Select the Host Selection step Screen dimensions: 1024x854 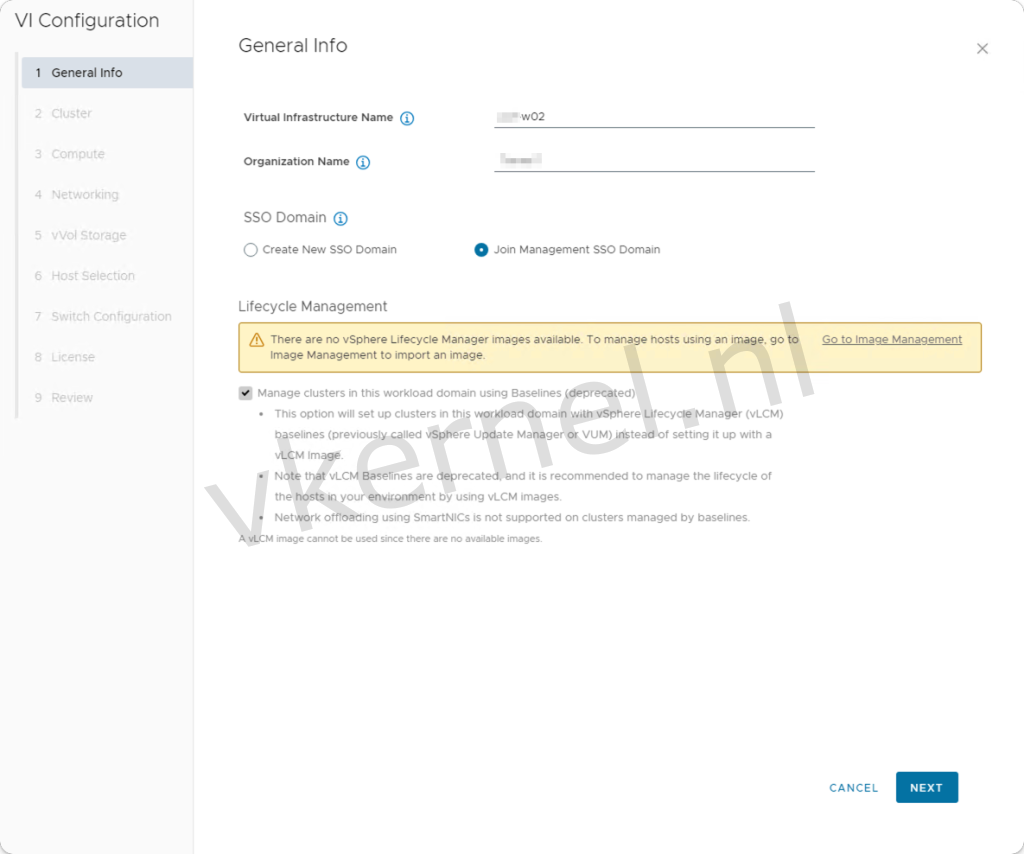coord(93,275)
